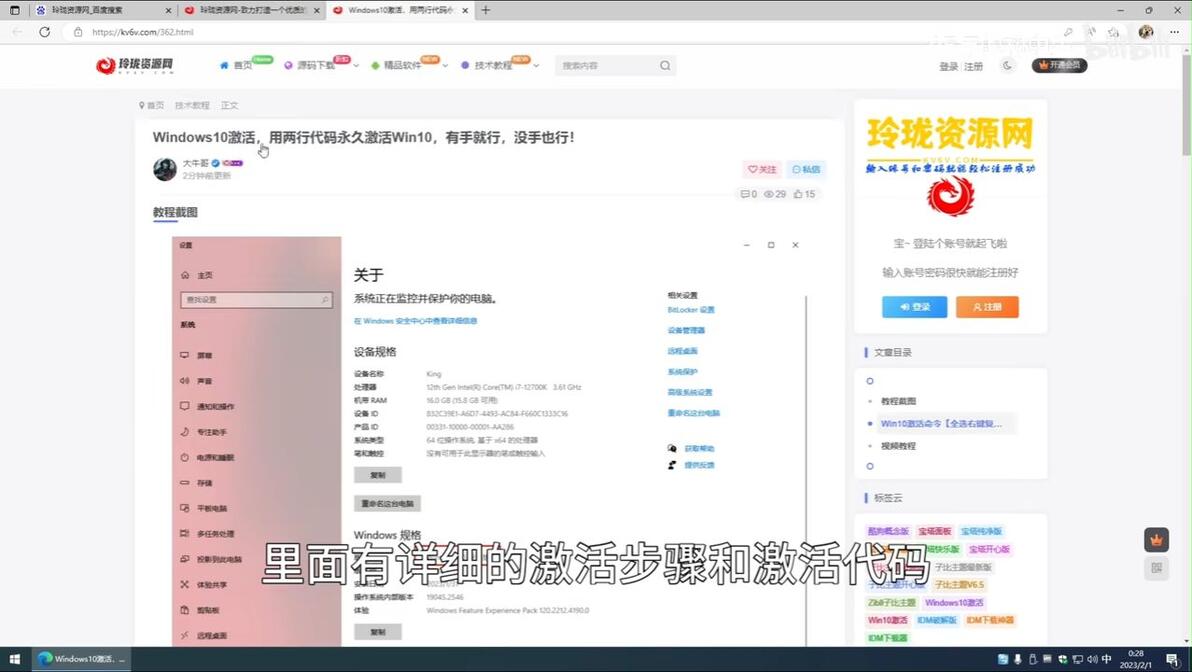
Task: Click the 玲珑资源网 sidebar banner image
Action: tap(950, 166)
